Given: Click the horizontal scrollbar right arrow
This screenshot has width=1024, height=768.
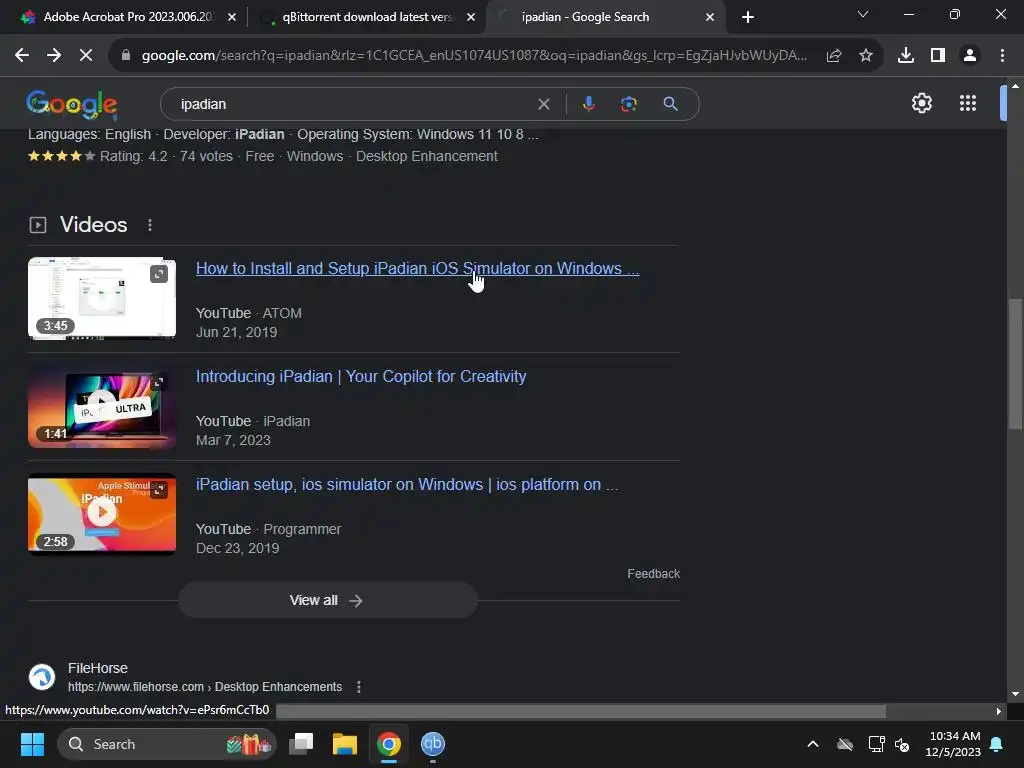Looking at the screenshot, I should [999, 711].
